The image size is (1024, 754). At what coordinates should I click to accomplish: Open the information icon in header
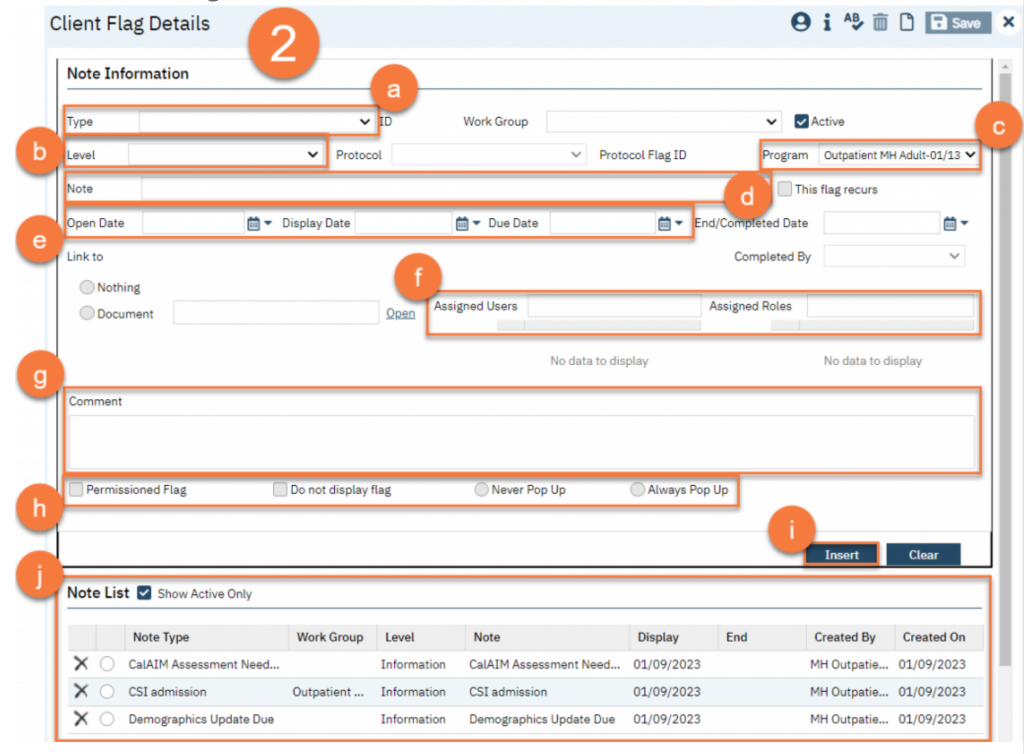click(x=827, y=22)
